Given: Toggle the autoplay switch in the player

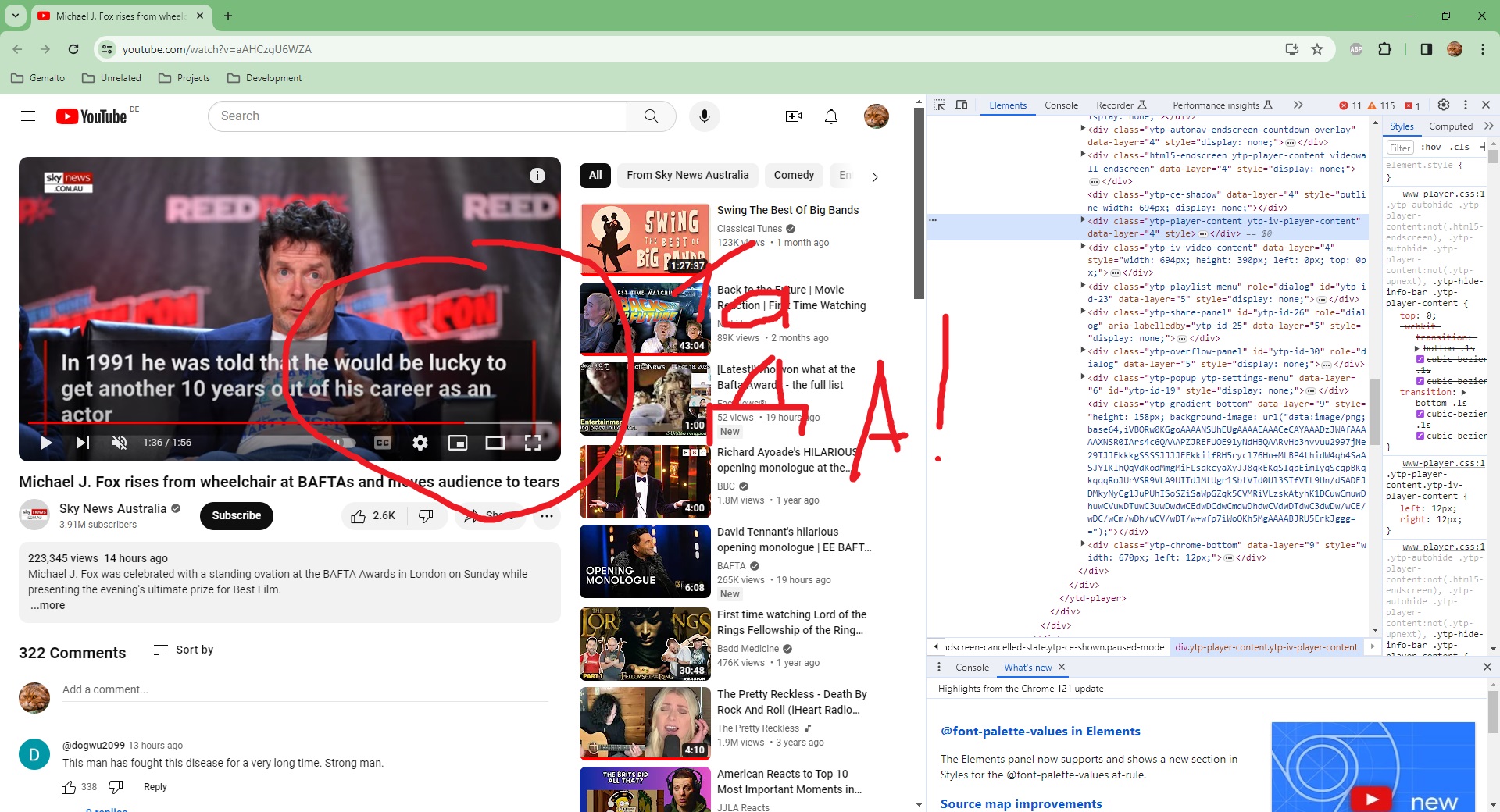Looking at the screenshot, I should [344, 443].
